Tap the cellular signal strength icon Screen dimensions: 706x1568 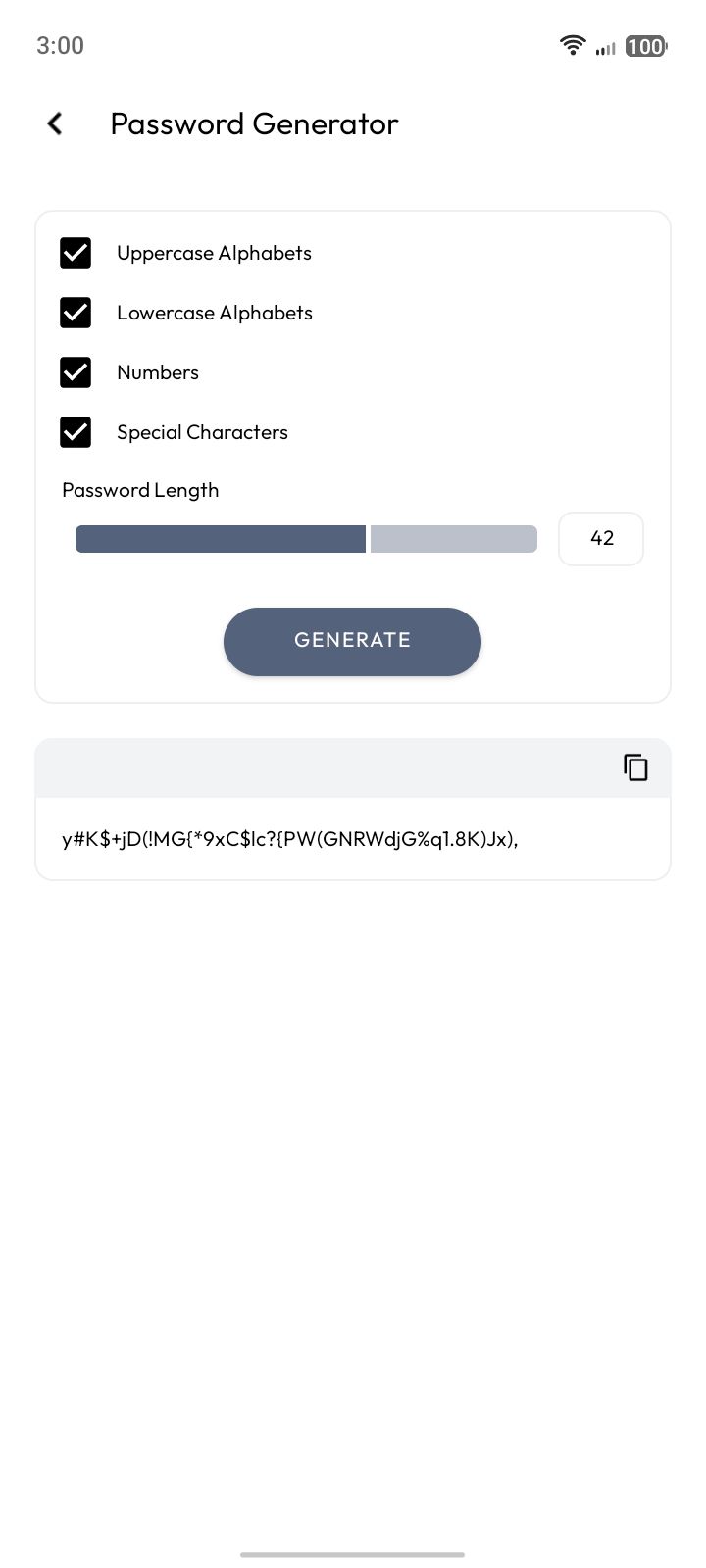click(605, 47)
